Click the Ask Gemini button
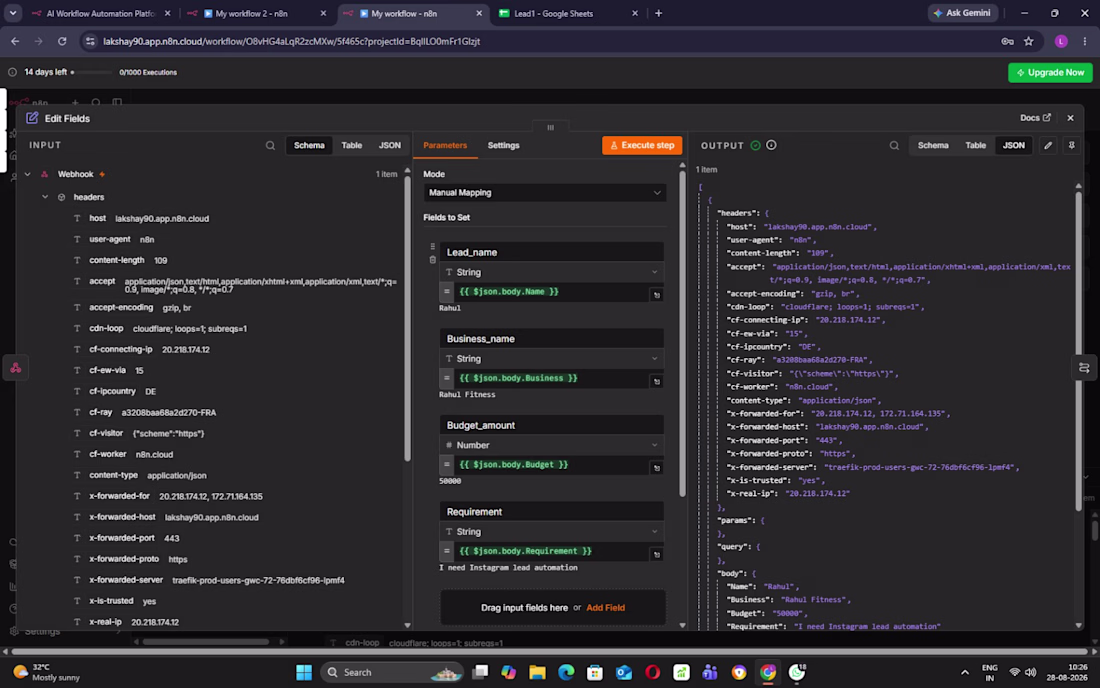 (x=962, y=13)
